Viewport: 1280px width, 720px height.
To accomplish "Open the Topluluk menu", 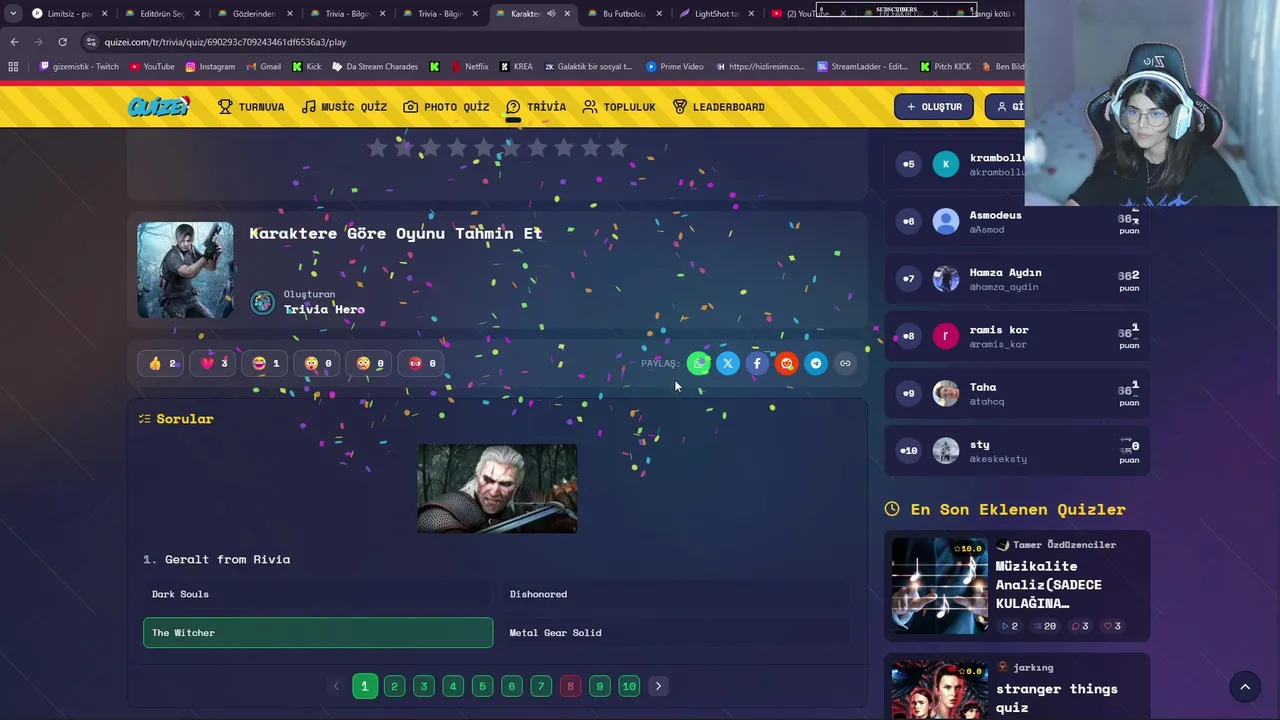I will pyautogui.click(x=619, y=107).
